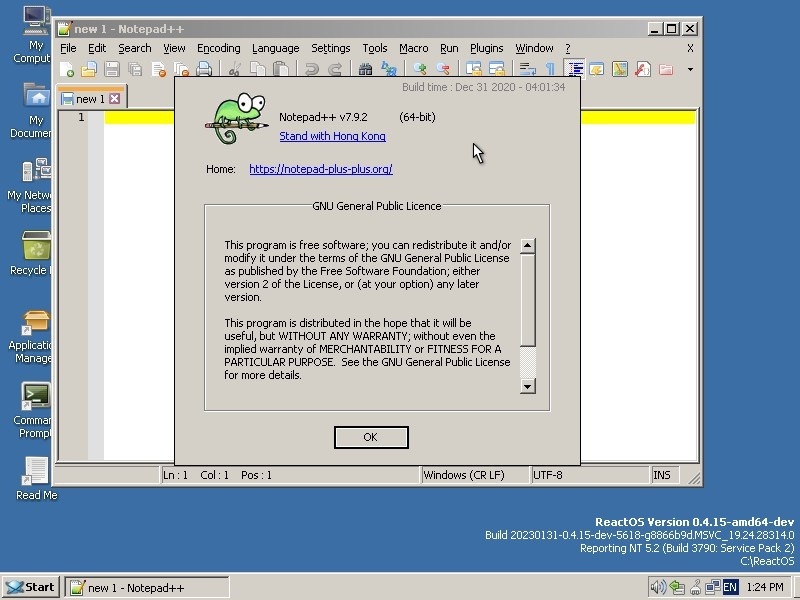Open the Macro menu
The image size is (800, 600).
pyautogui.click(x=414, y=48)
